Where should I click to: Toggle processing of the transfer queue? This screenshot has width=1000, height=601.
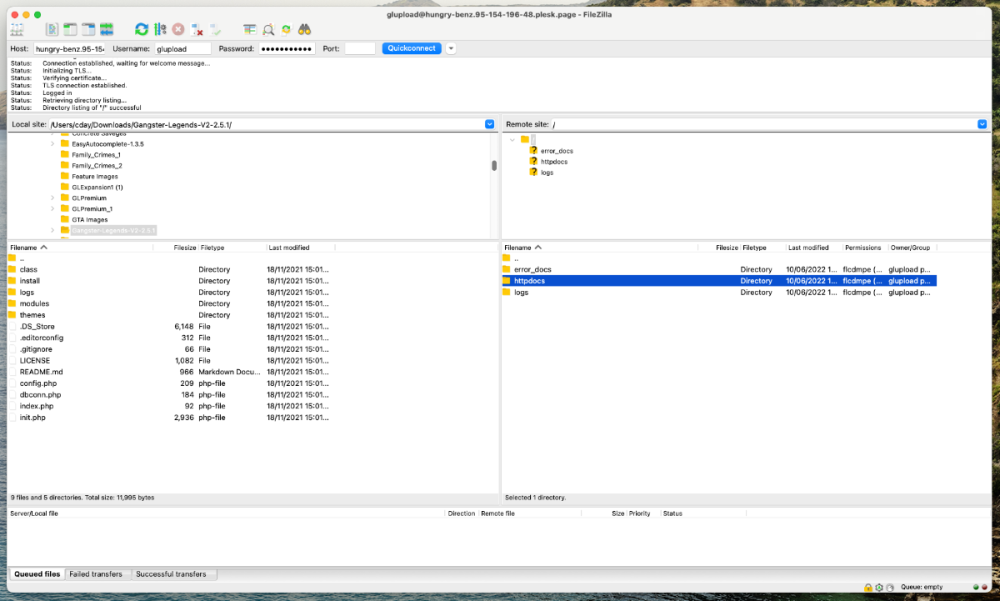coord(160,30)
